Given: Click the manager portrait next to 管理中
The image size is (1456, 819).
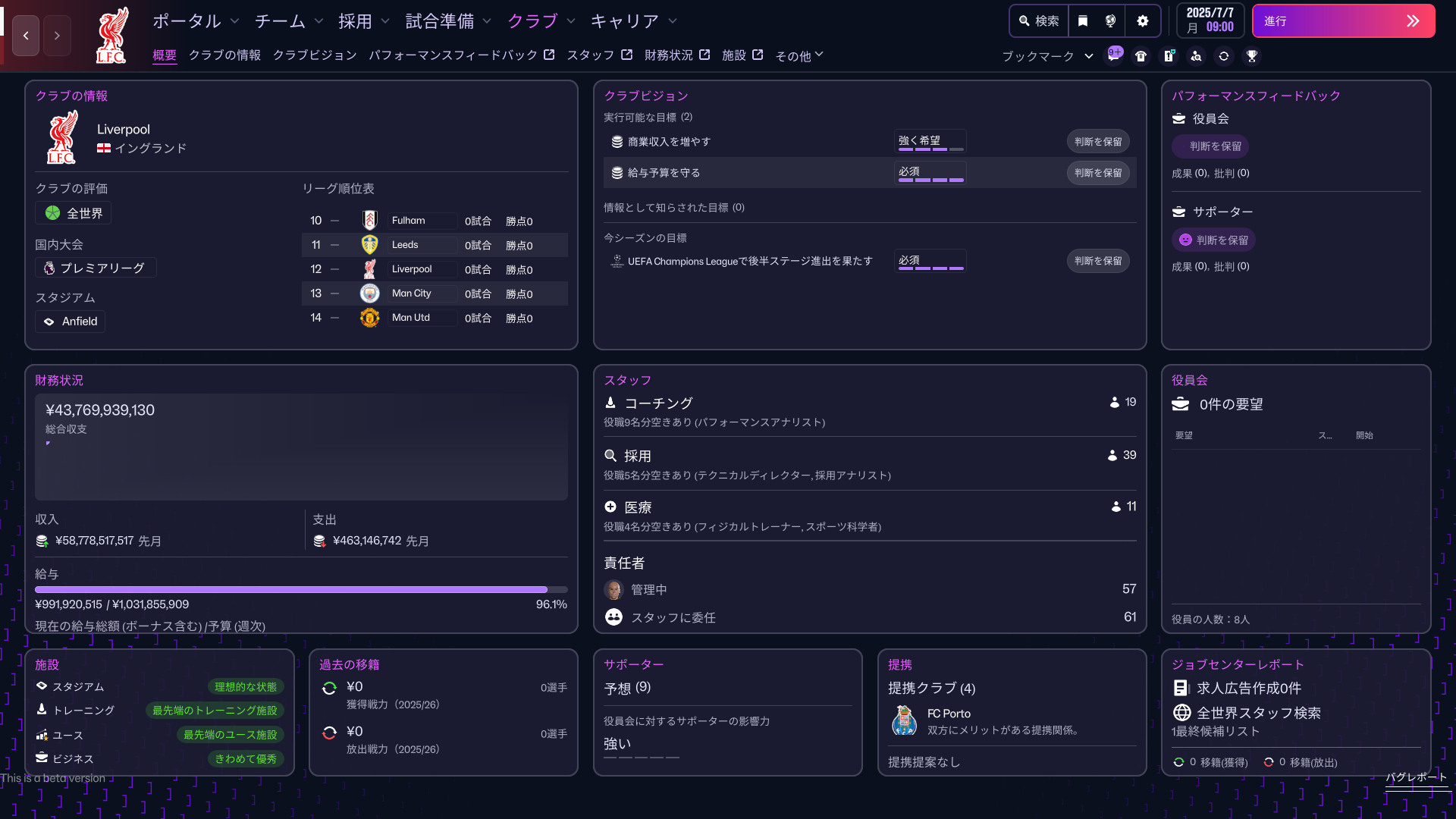Looking at the screenshot, I should tap(613, 589).
